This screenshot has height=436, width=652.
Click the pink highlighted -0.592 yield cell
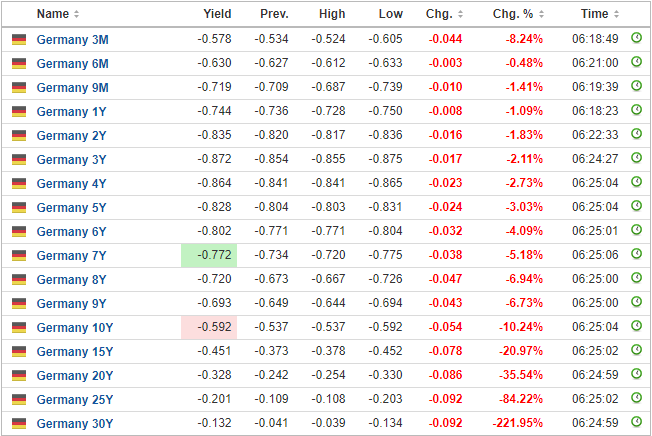click(x=209, y=328)
